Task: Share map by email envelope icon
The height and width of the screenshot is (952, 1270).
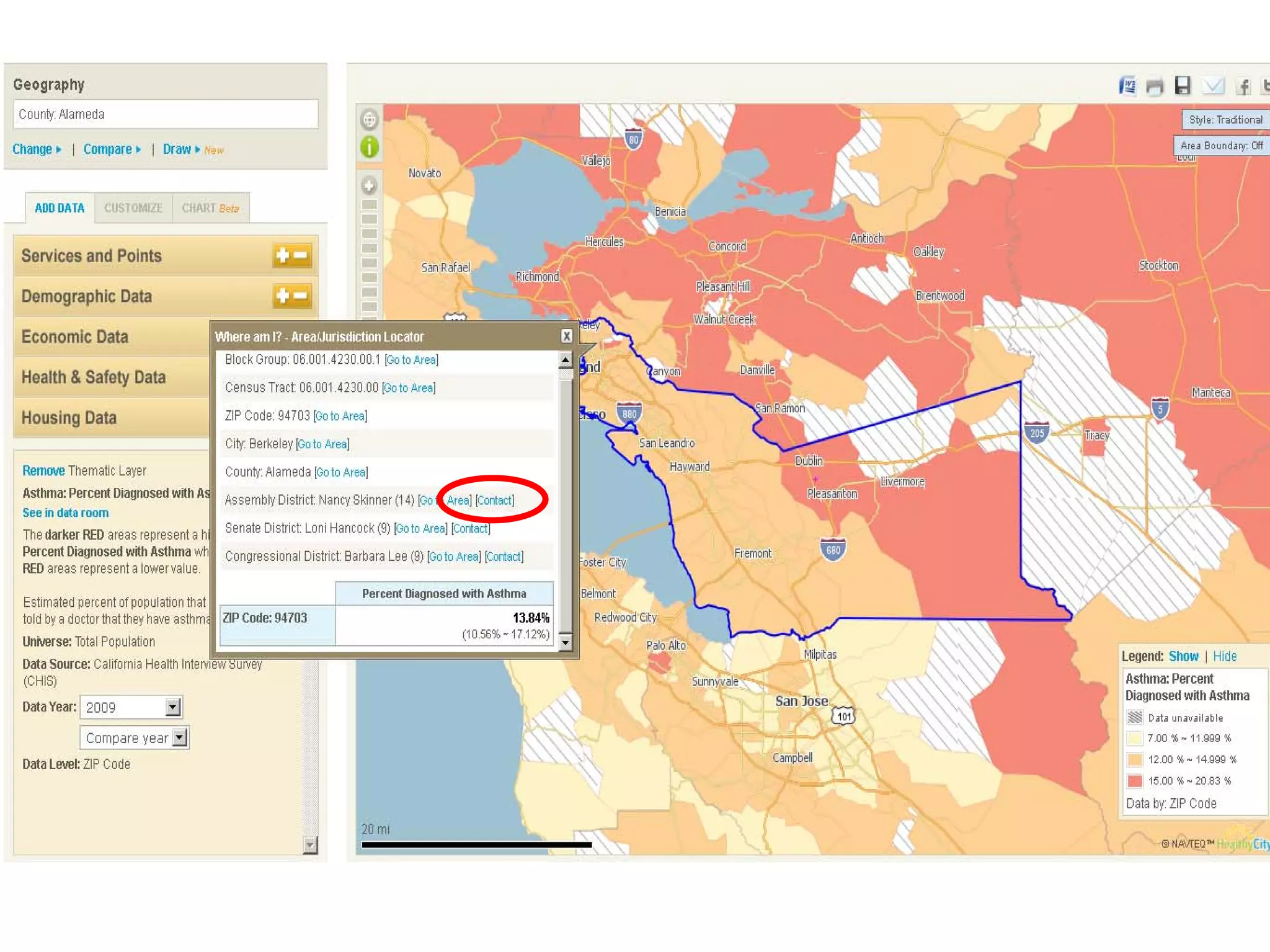Action: tap(1212, 86)
